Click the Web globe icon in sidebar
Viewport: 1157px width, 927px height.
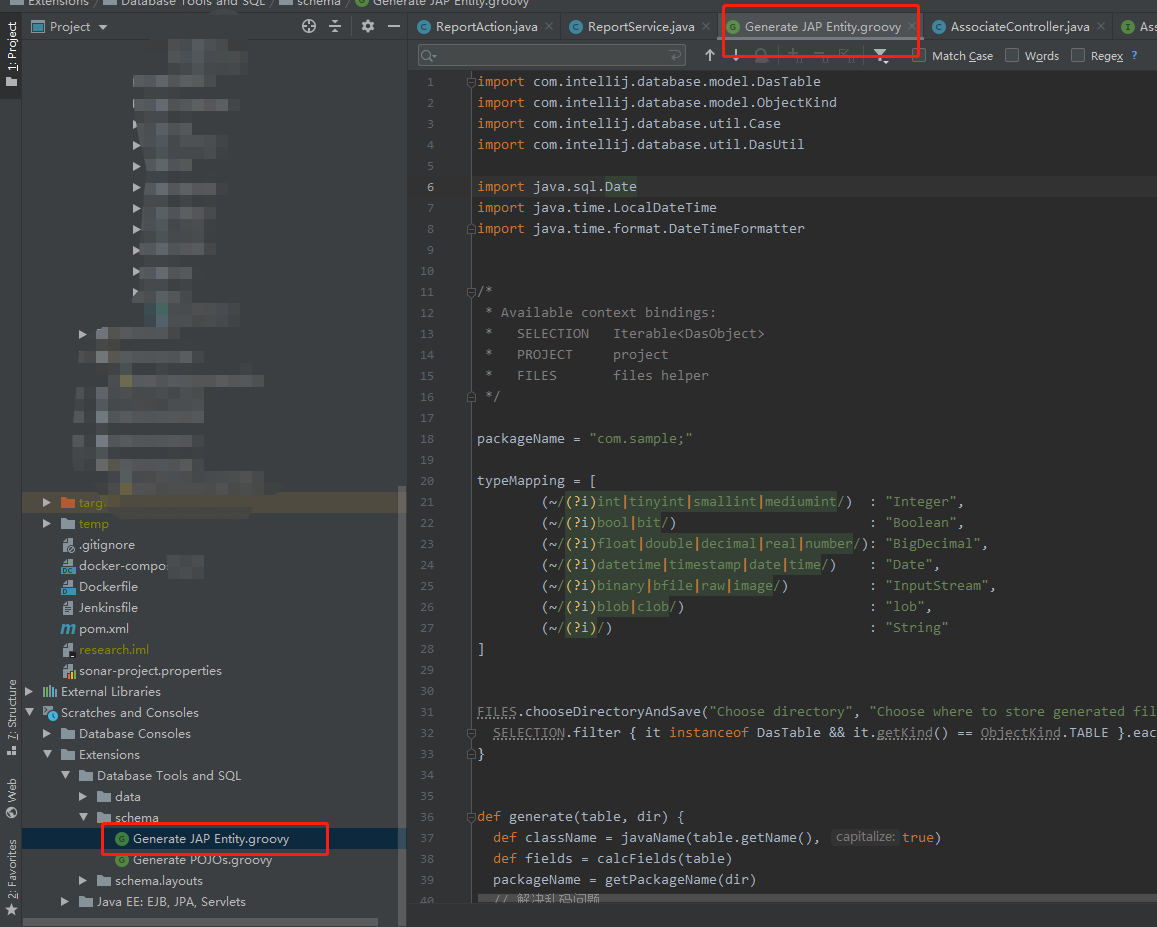point(12,813)
